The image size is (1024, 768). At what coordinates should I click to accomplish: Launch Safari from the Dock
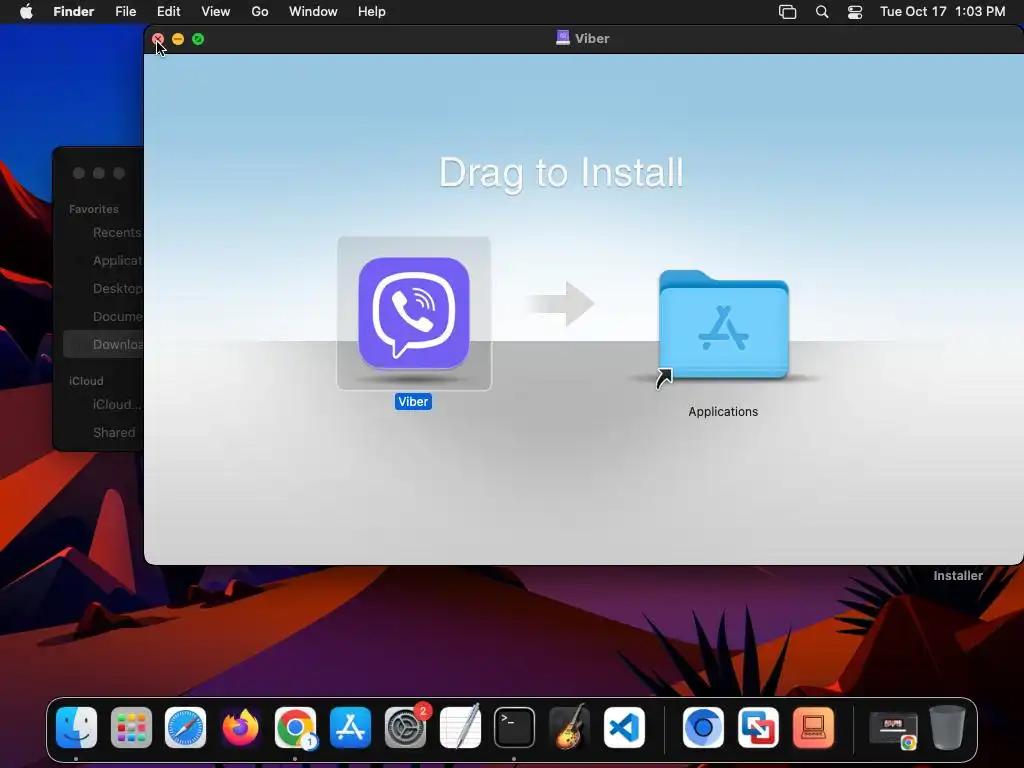click(x=185, y=727)
